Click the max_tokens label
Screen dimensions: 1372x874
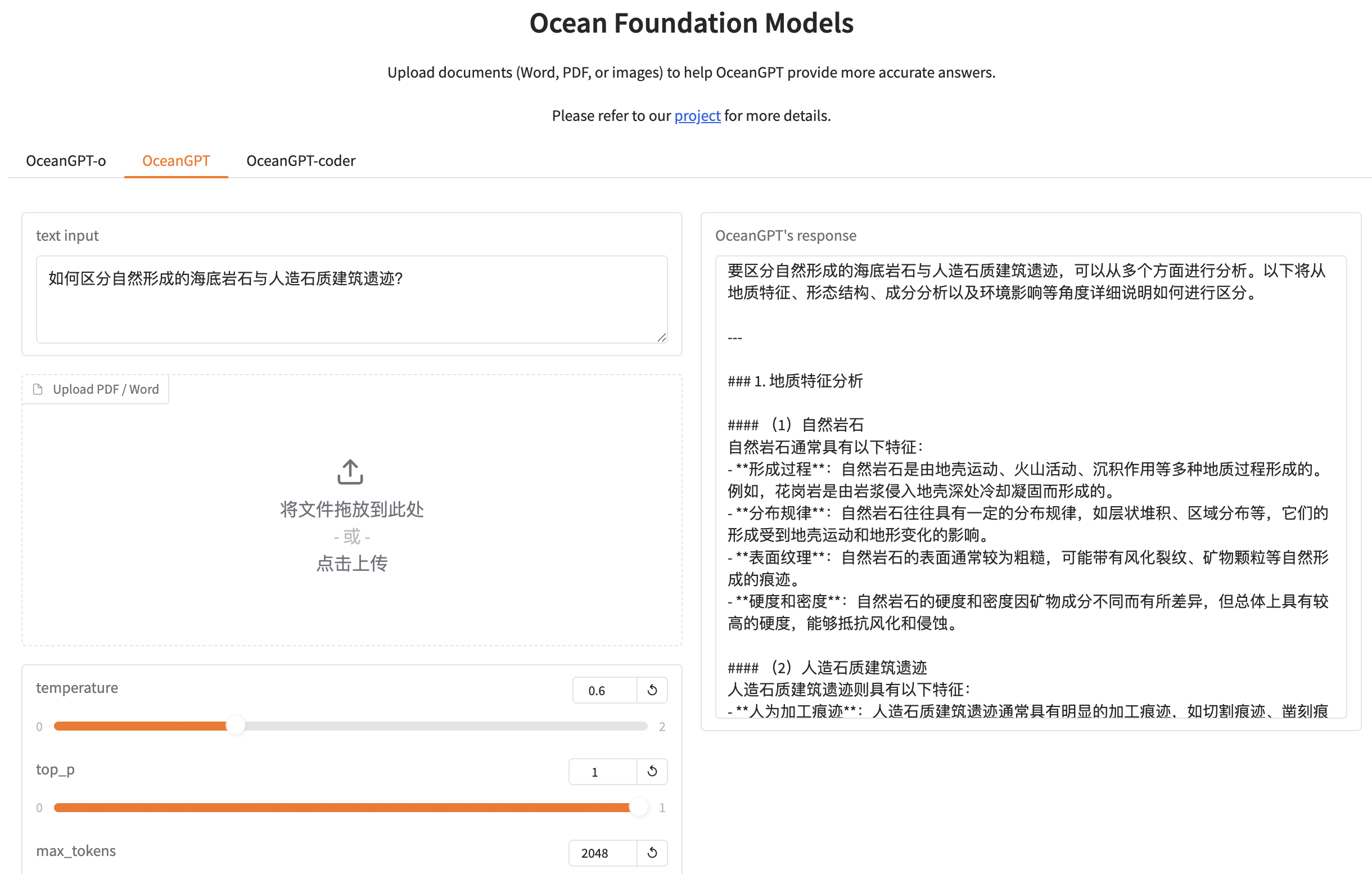(76, 850)
